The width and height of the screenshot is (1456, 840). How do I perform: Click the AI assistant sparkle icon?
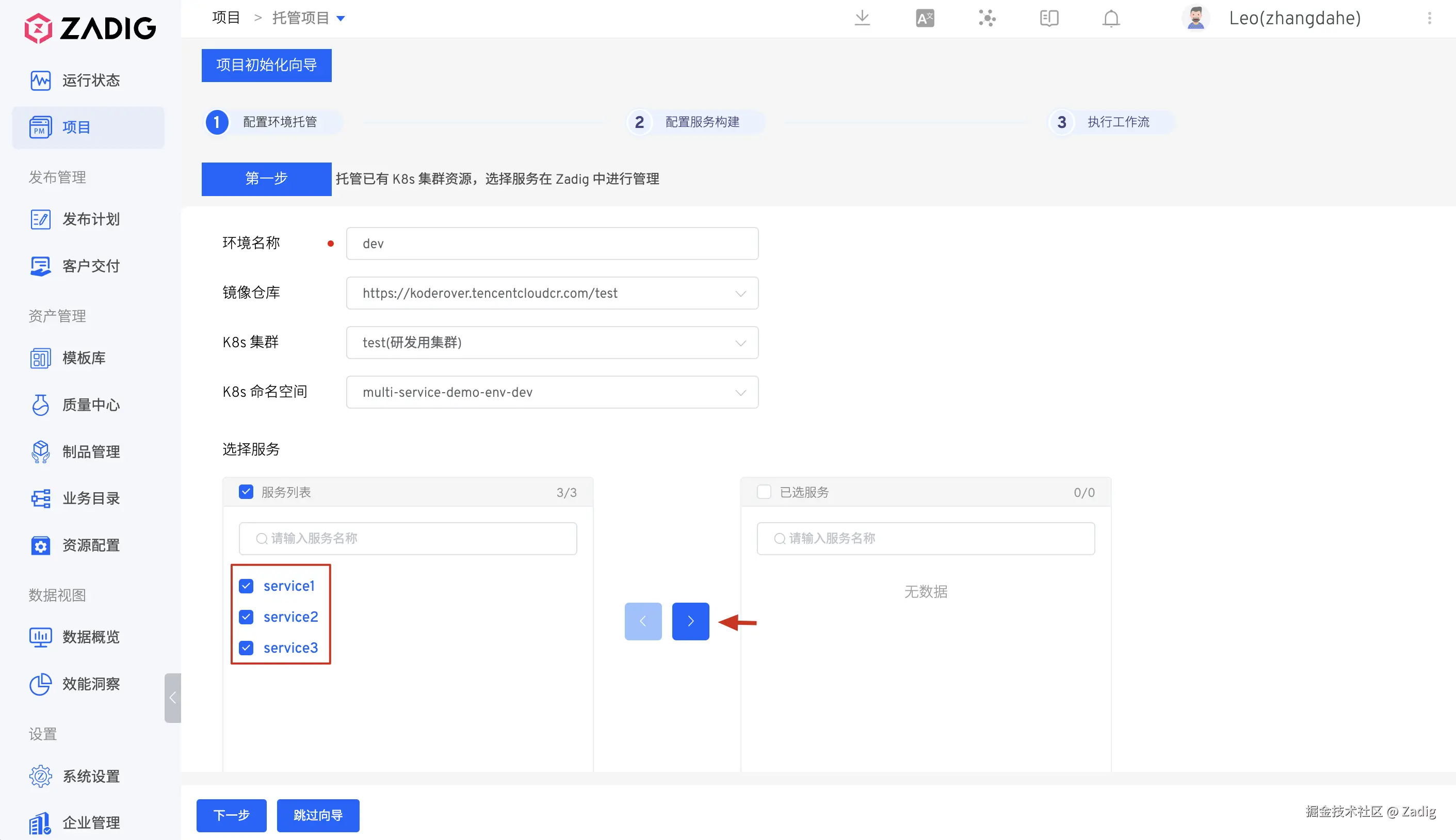[x=987, y=18]
